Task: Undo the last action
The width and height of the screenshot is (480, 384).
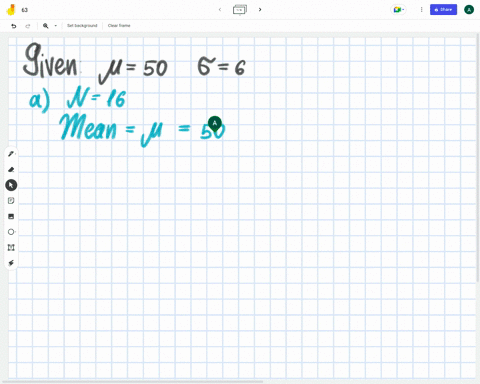Action: (14, 26)
